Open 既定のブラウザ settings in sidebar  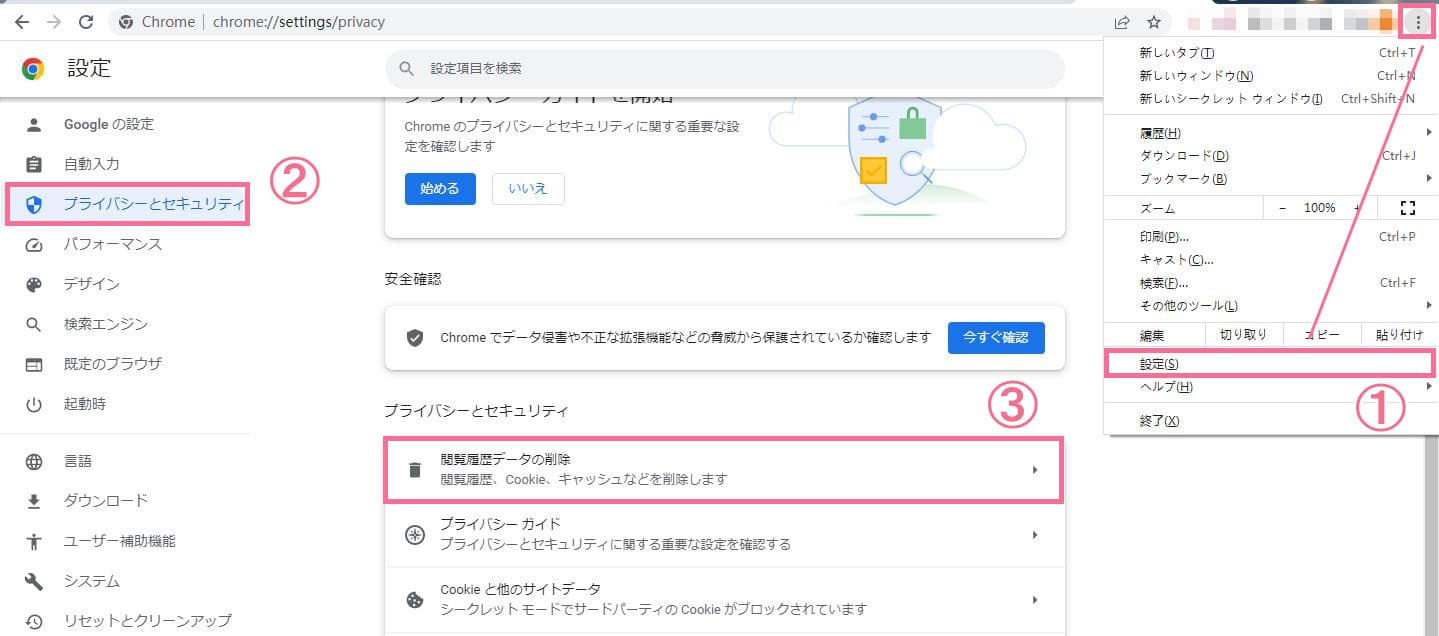[125, 365]
